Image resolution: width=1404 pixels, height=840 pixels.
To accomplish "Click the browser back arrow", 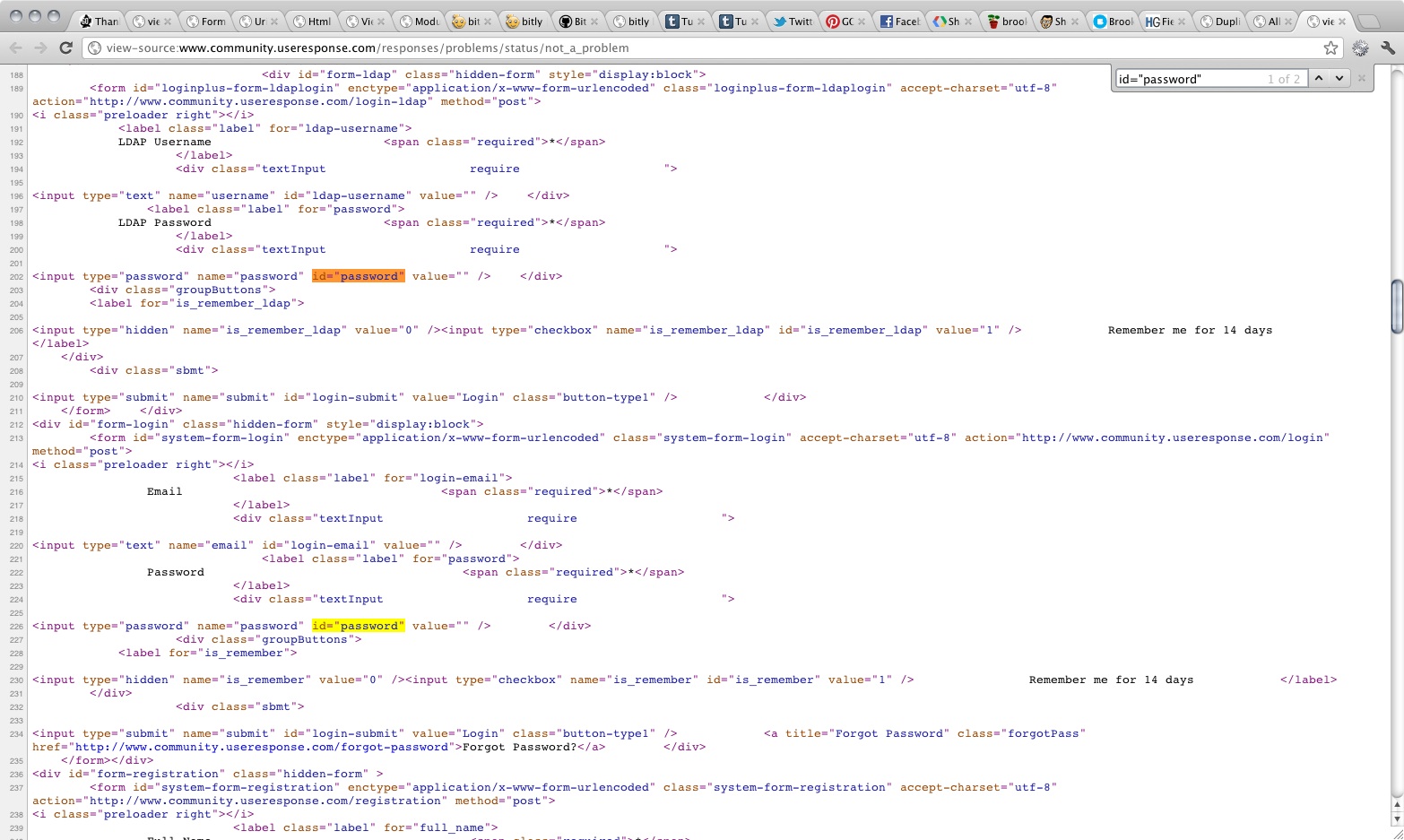I will click(15, 48).
